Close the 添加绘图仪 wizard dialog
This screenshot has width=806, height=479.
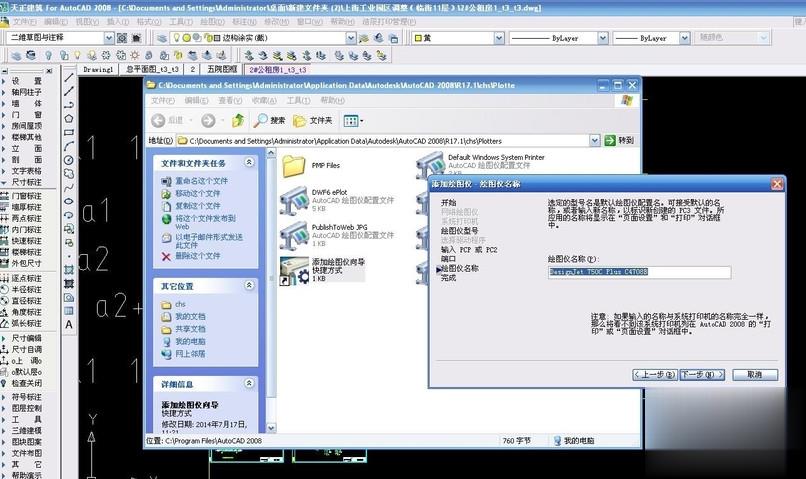coord(777,184)
